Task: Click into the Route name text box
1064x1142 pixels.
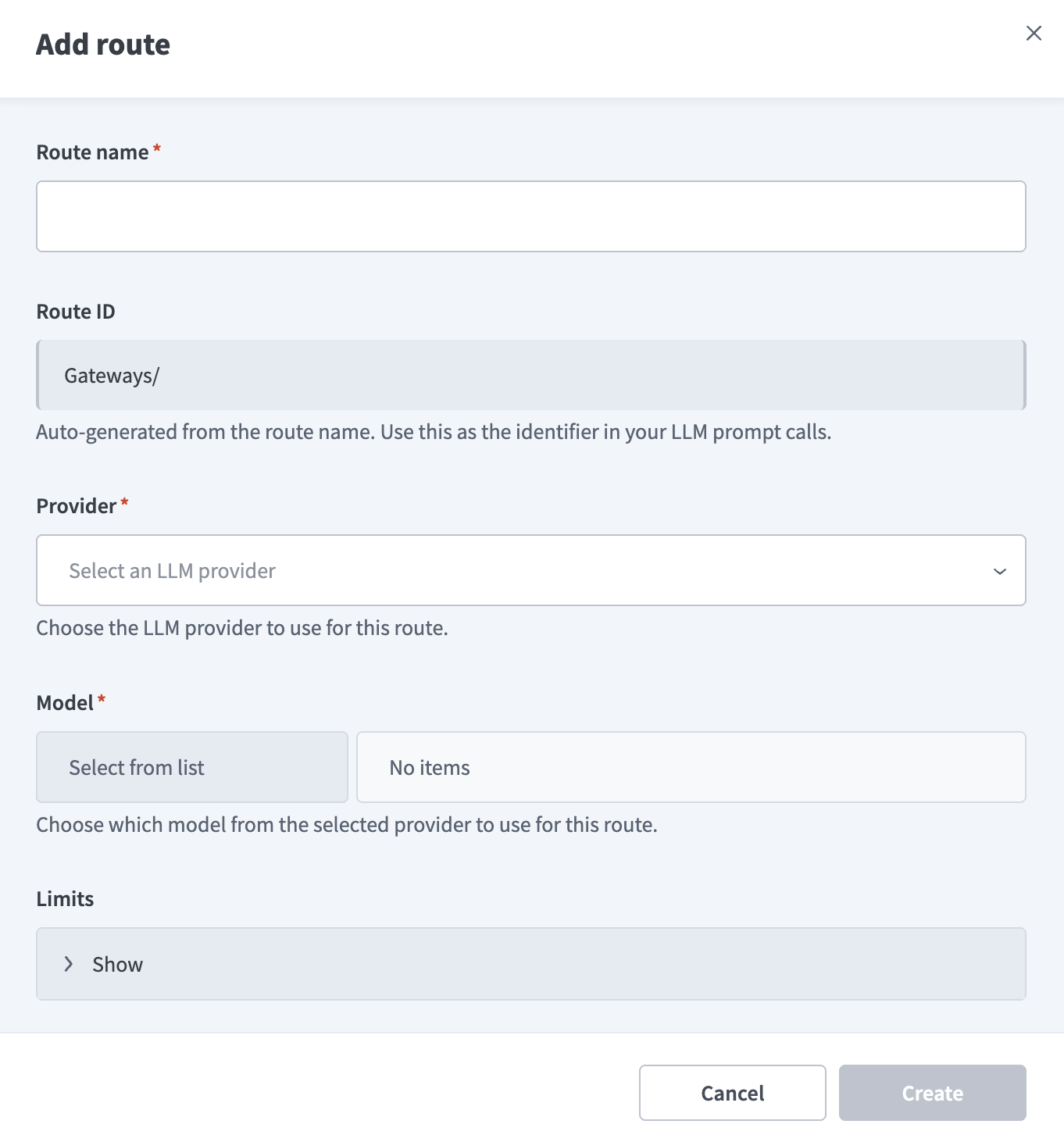Action: (x=531, y=216)
